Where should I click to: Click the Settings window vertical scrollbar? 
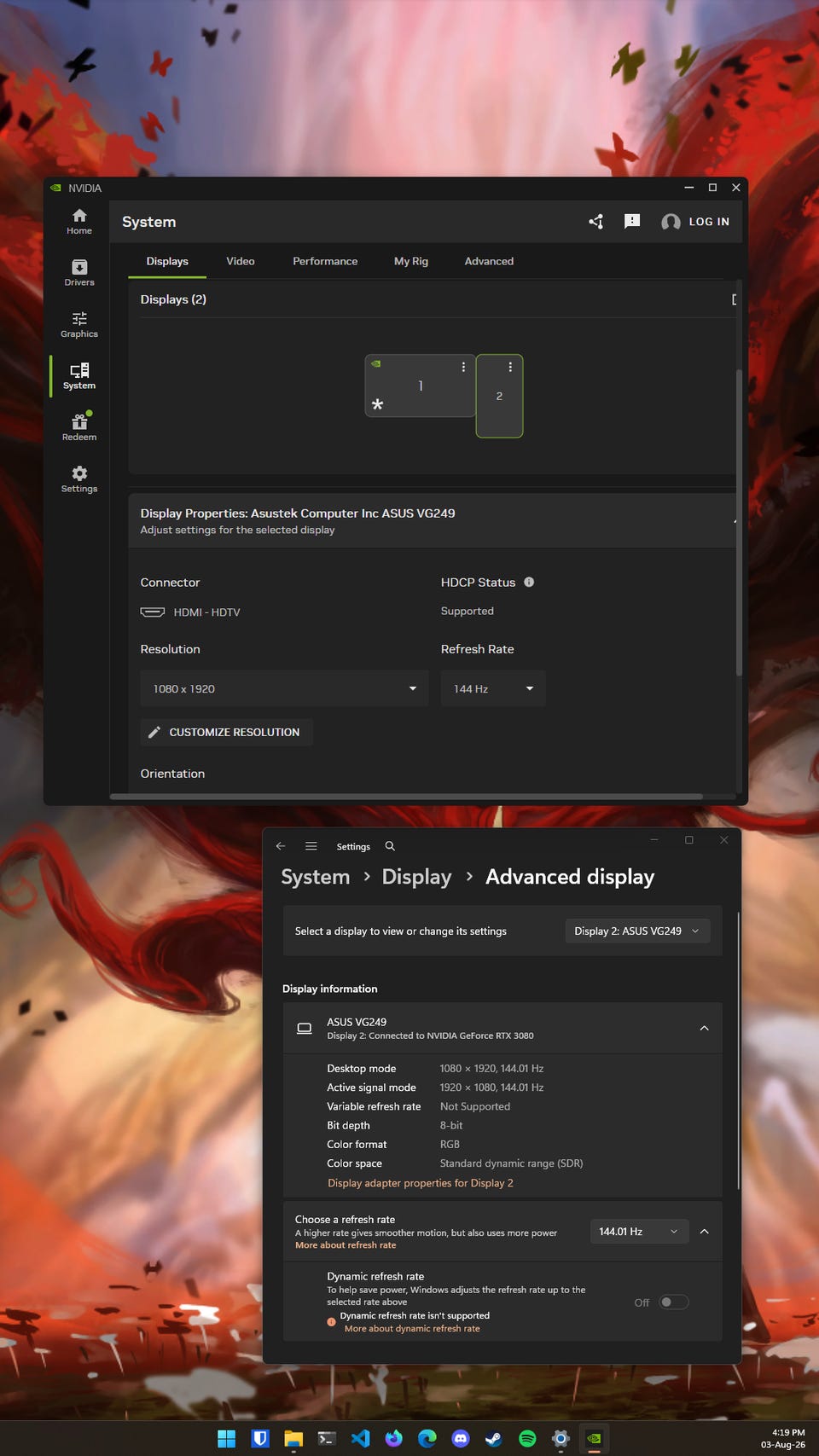tap(739, 1049)
